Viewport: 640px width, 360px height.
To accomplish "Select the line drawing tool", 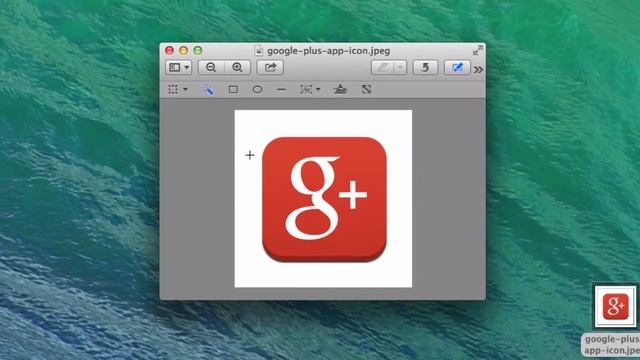I will 281,89.
